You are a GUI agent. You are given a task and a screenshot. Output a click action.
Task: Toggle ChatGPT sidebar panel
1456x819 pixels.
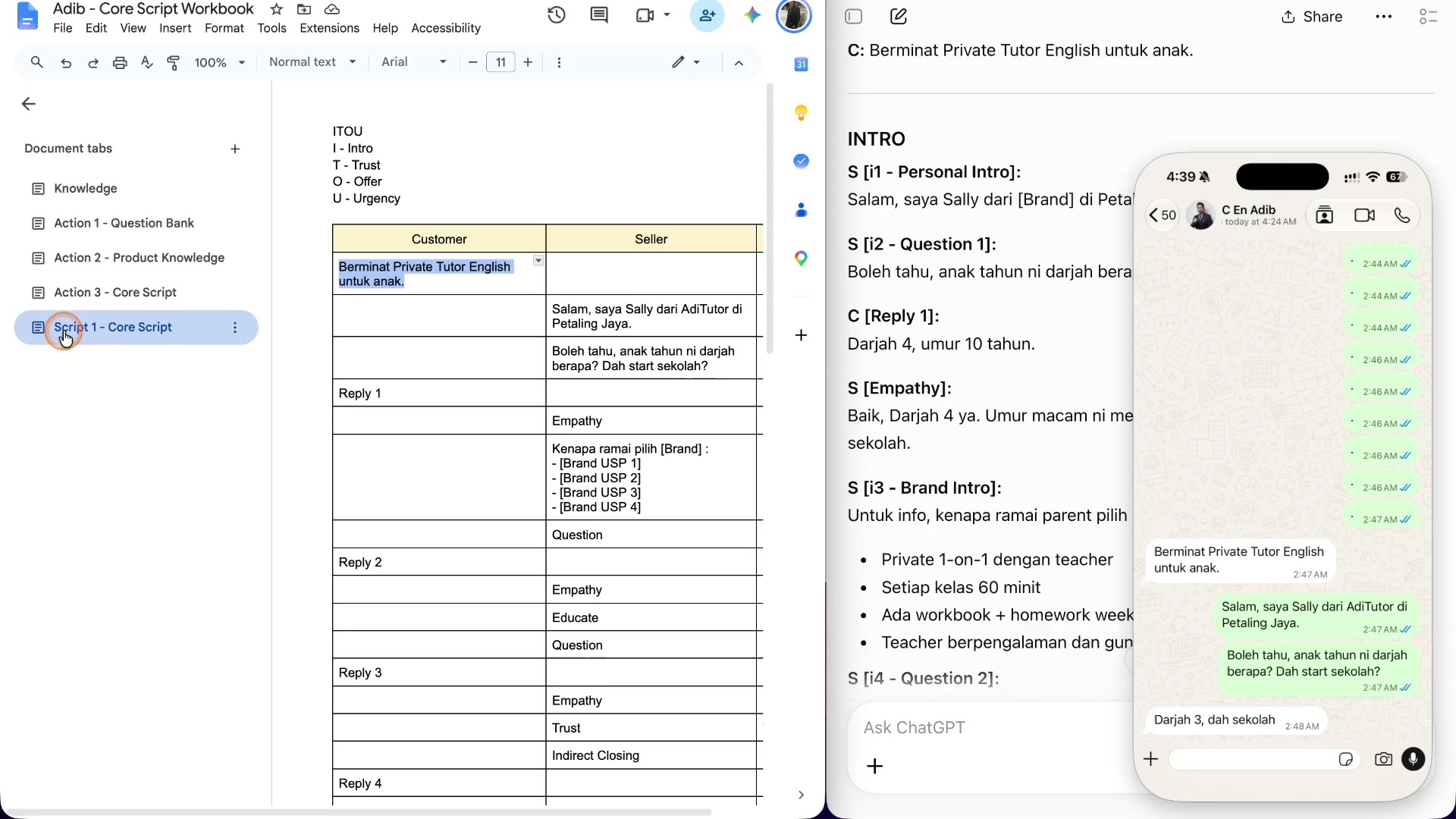[x=854, y=17]
